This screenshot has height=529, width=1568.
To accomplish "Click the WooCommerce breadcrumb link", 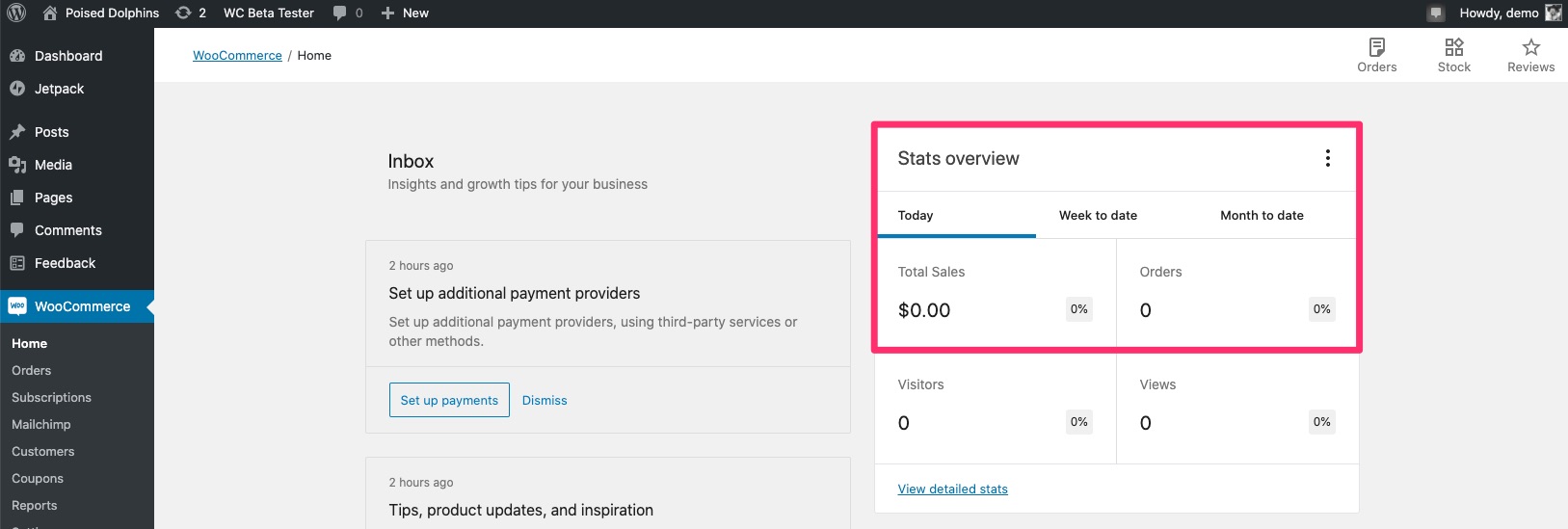I will (237, 56).
